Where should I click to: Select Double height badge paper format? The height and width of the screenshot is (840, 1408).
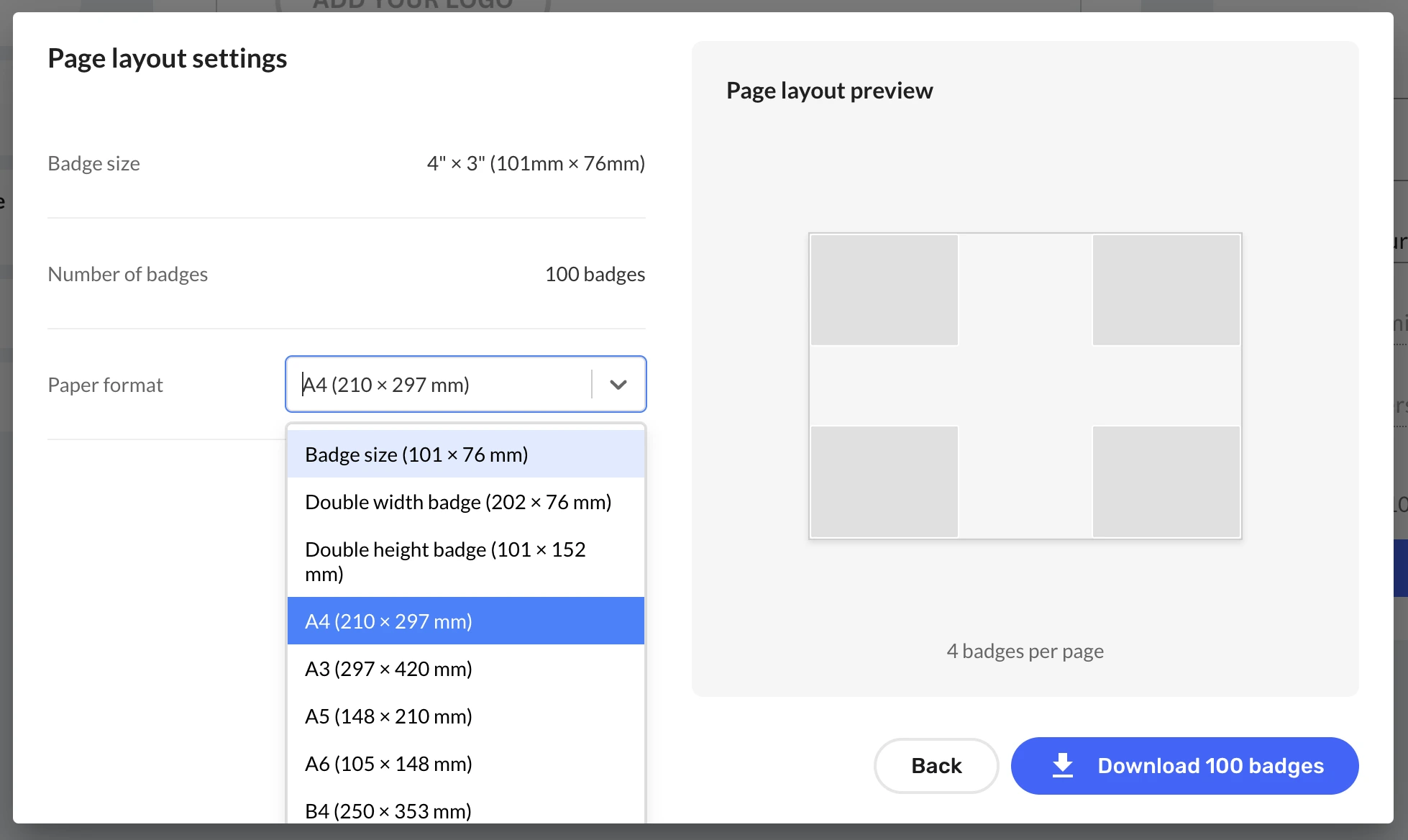(x=446, y=561)
